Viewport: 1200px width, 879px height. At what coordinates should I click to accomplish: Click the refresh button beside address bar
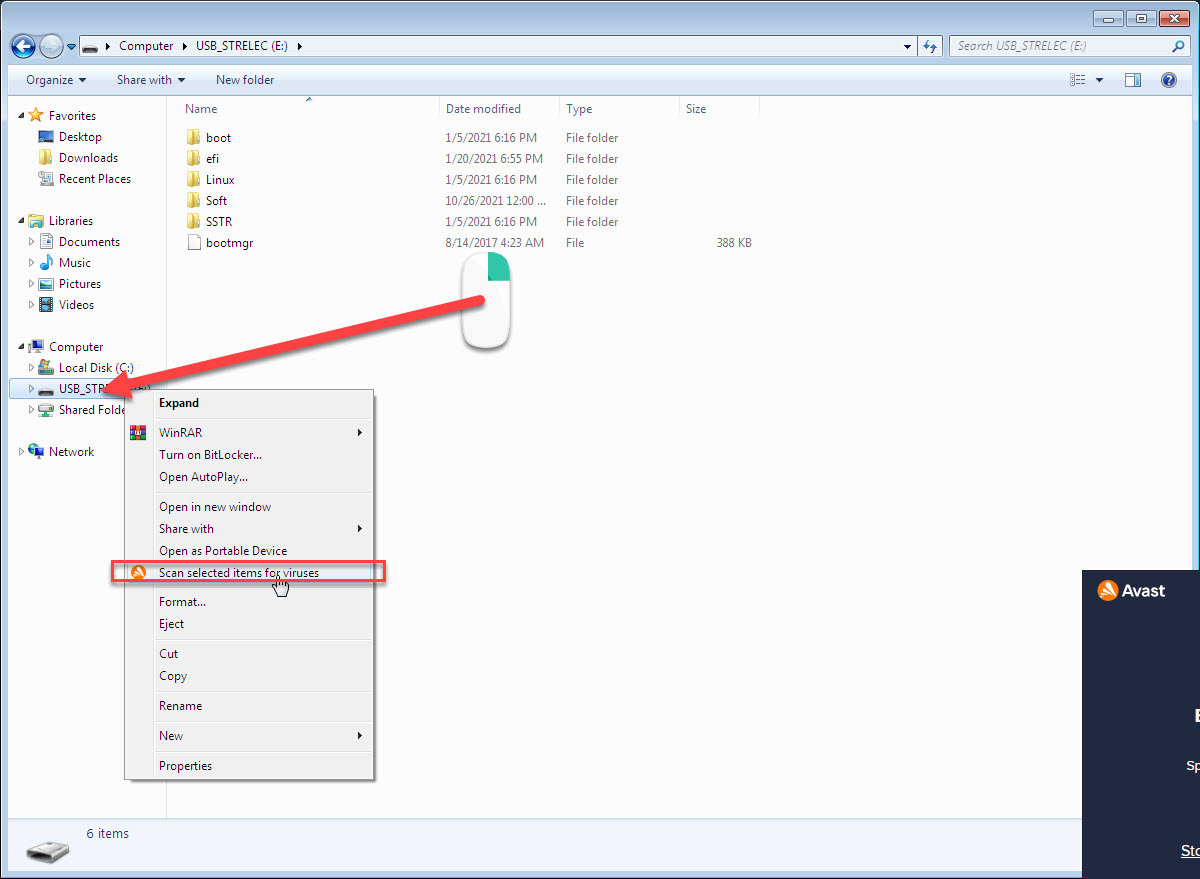click(x=931, y=46)
